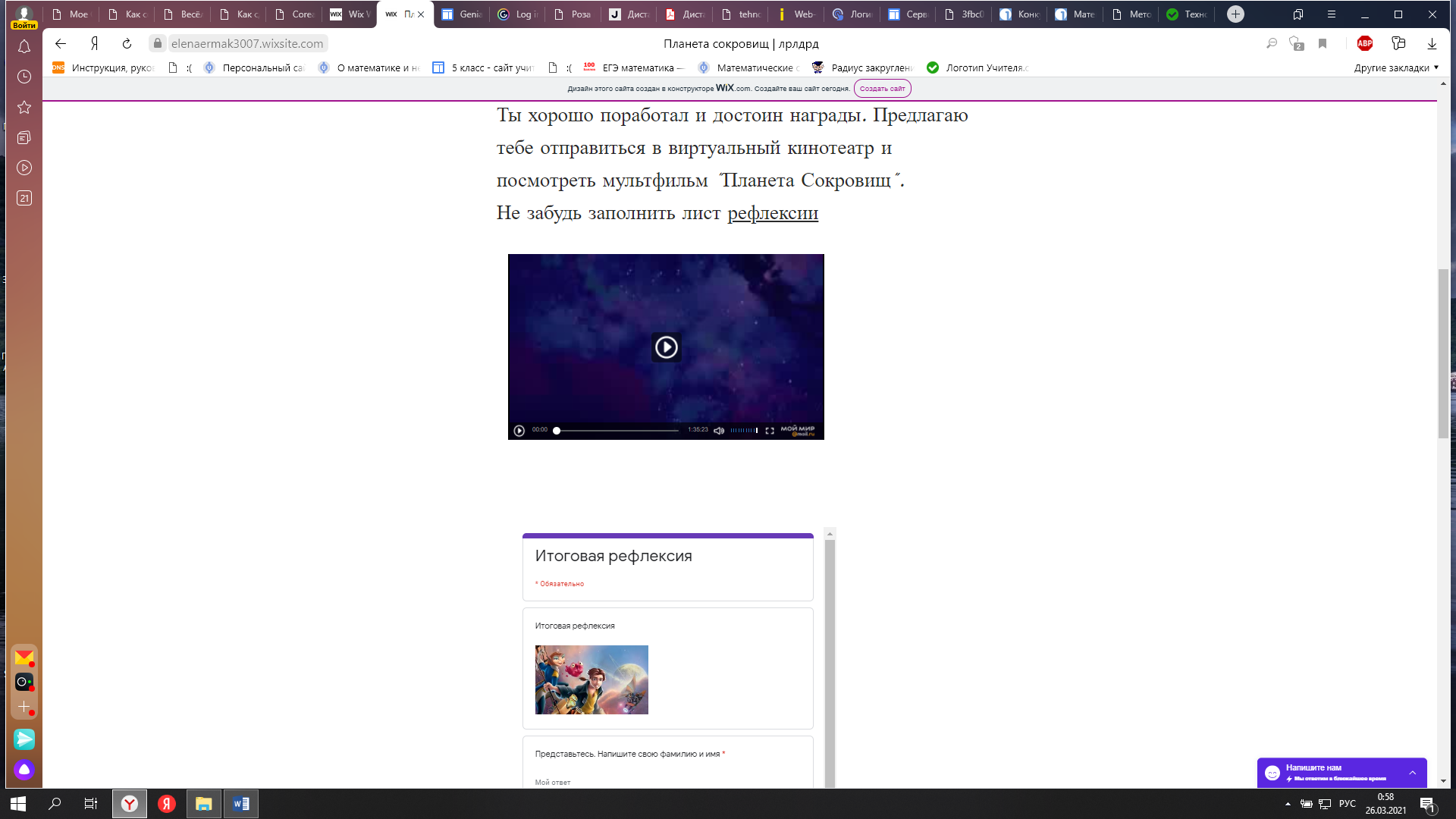Switch to the Genia browser tab
The width and height of the screenshot is (1456, 819).
[x=463, y=14]
